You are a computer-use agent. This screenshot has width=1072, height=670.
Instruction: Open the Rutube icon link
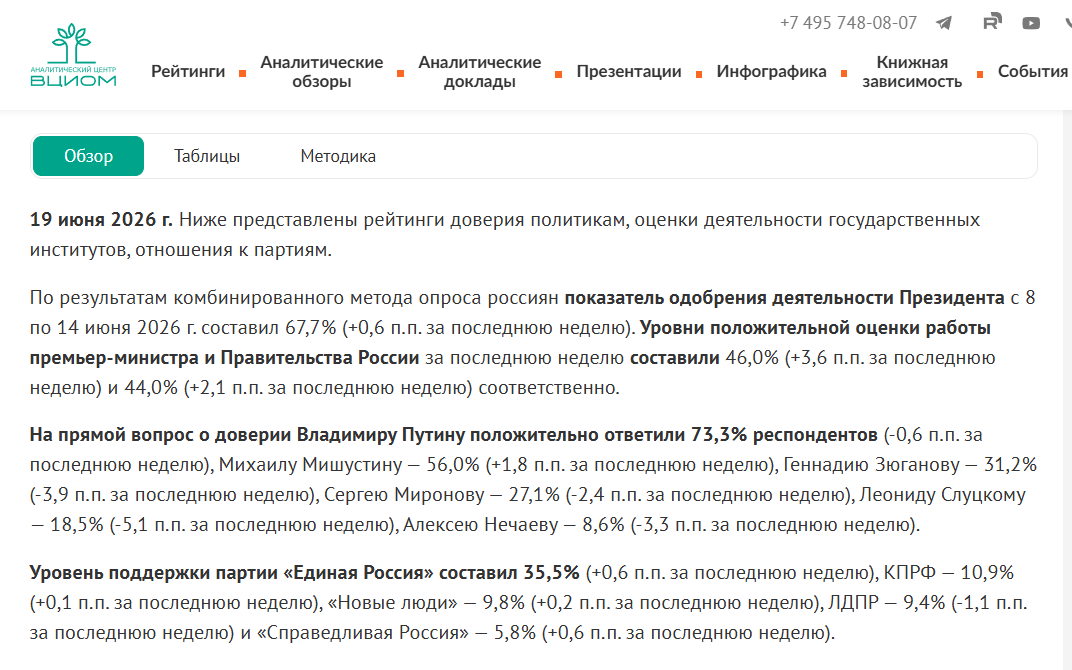point(992,22)
